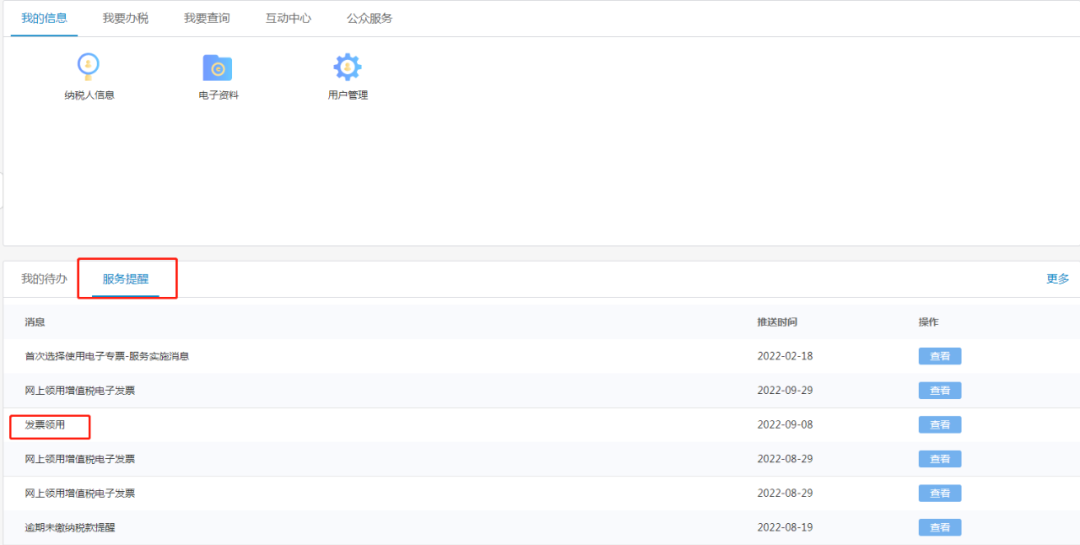Click the 推送时间 column header
Viewport: 1080px width, 545px height.
[777, 322]
